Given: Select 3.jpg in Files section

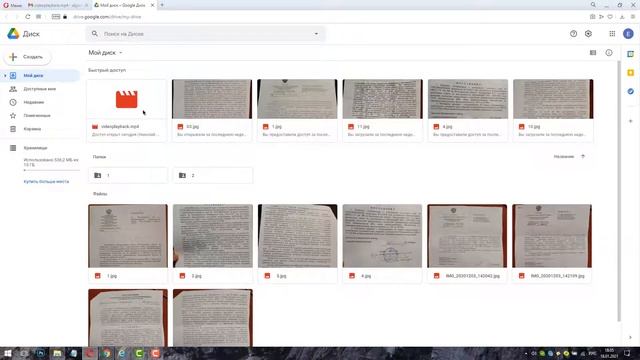Looking at the screenshot, I should click(213, 243).
